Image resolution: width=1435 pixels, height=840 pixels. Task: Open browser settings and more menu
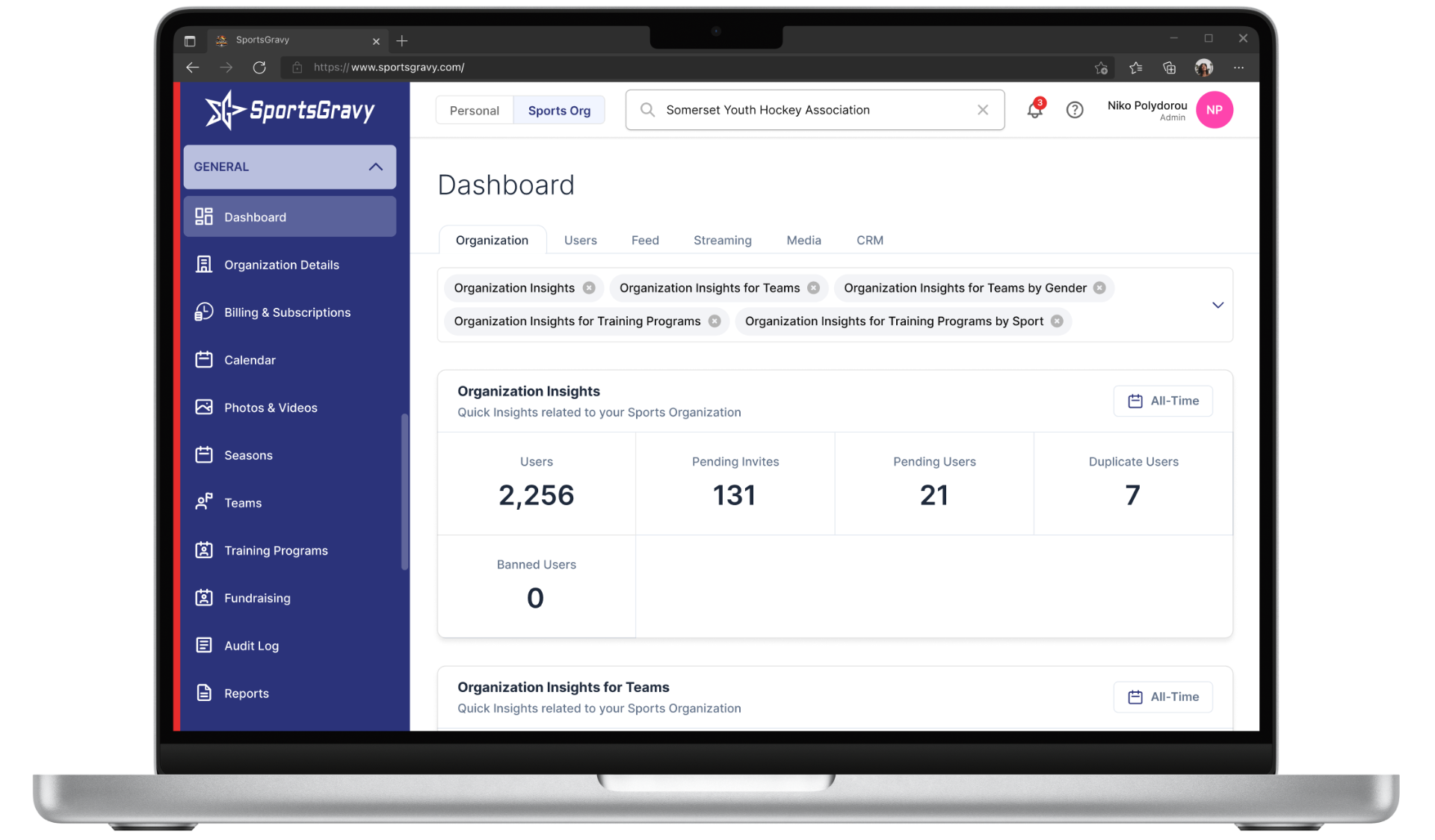1238,68
